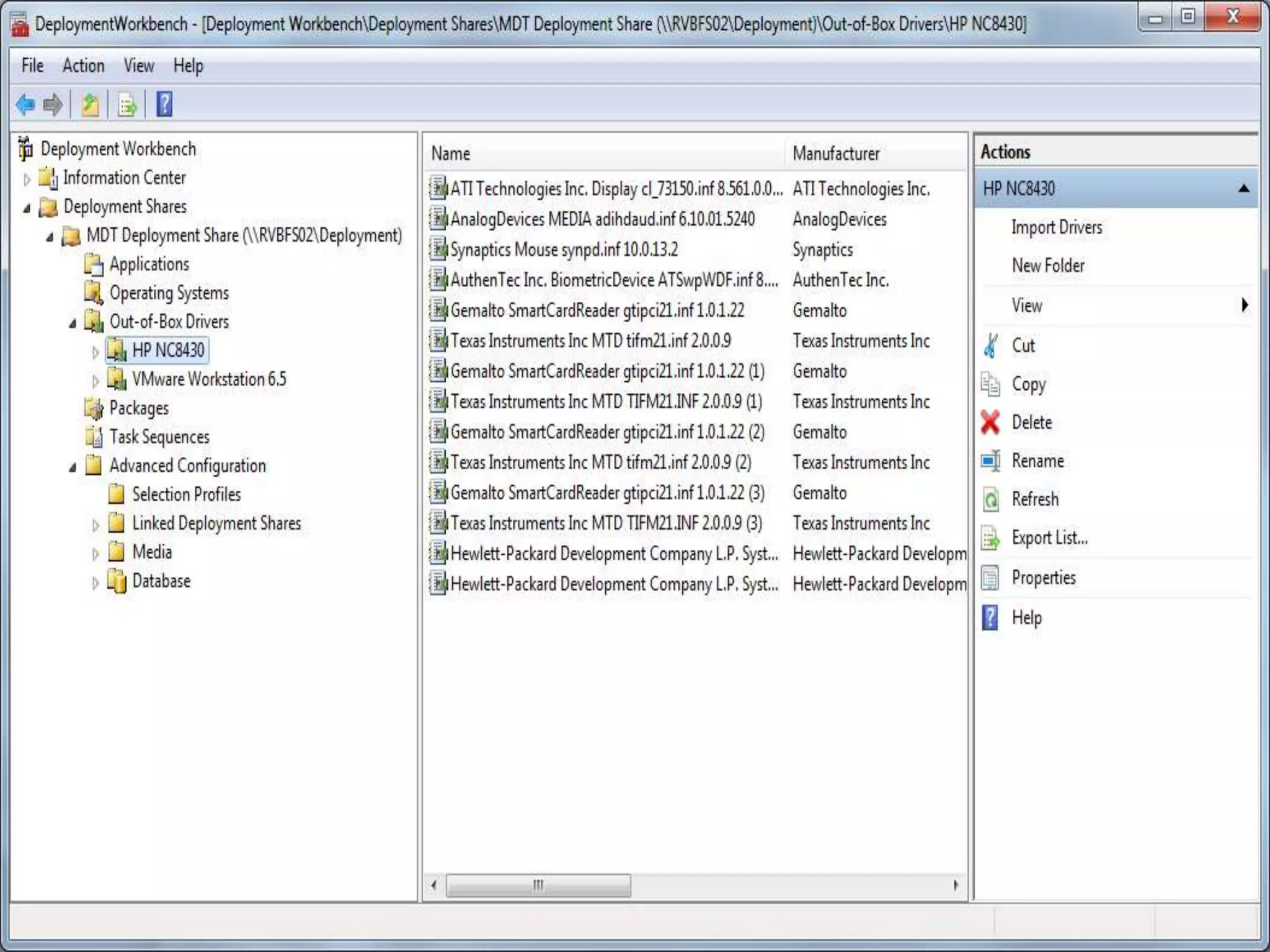Click the AnalogDevices MEDIA driver icon
Screen dimensions: 1270x952
coord(438,219)
